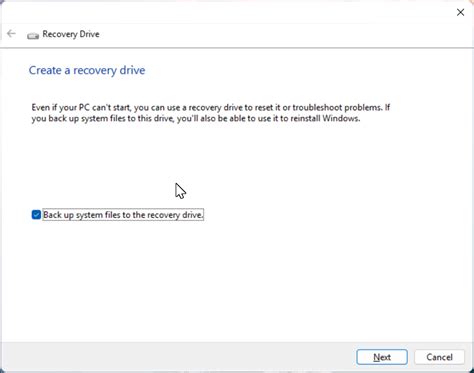The image size is (474, 373).
Task: Click the 'Create a recovery drive' heading
Action: point(87,70)
